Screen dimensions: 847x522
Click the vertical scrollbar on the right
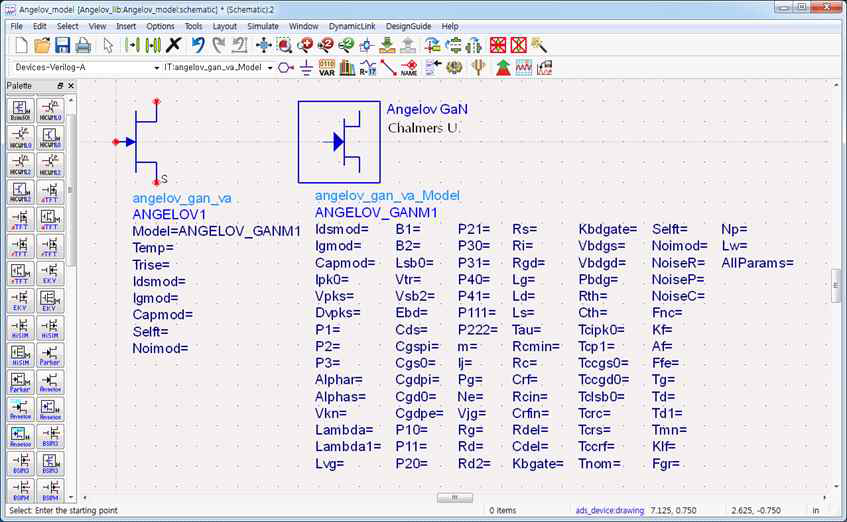tap(836, 284)
